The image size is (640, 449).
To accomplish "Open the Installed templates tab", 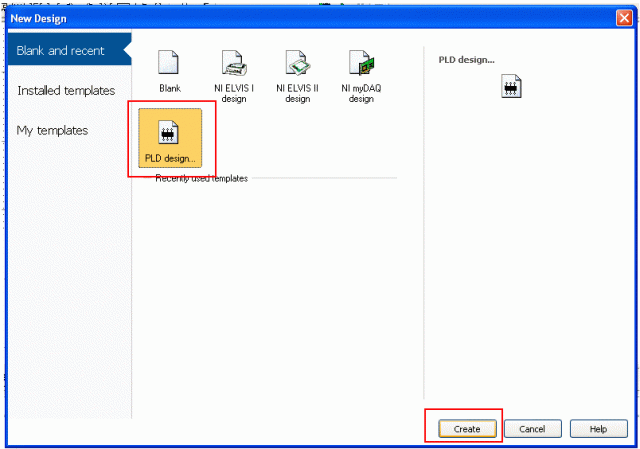I will pyautogui.click(x=66, y=91).
